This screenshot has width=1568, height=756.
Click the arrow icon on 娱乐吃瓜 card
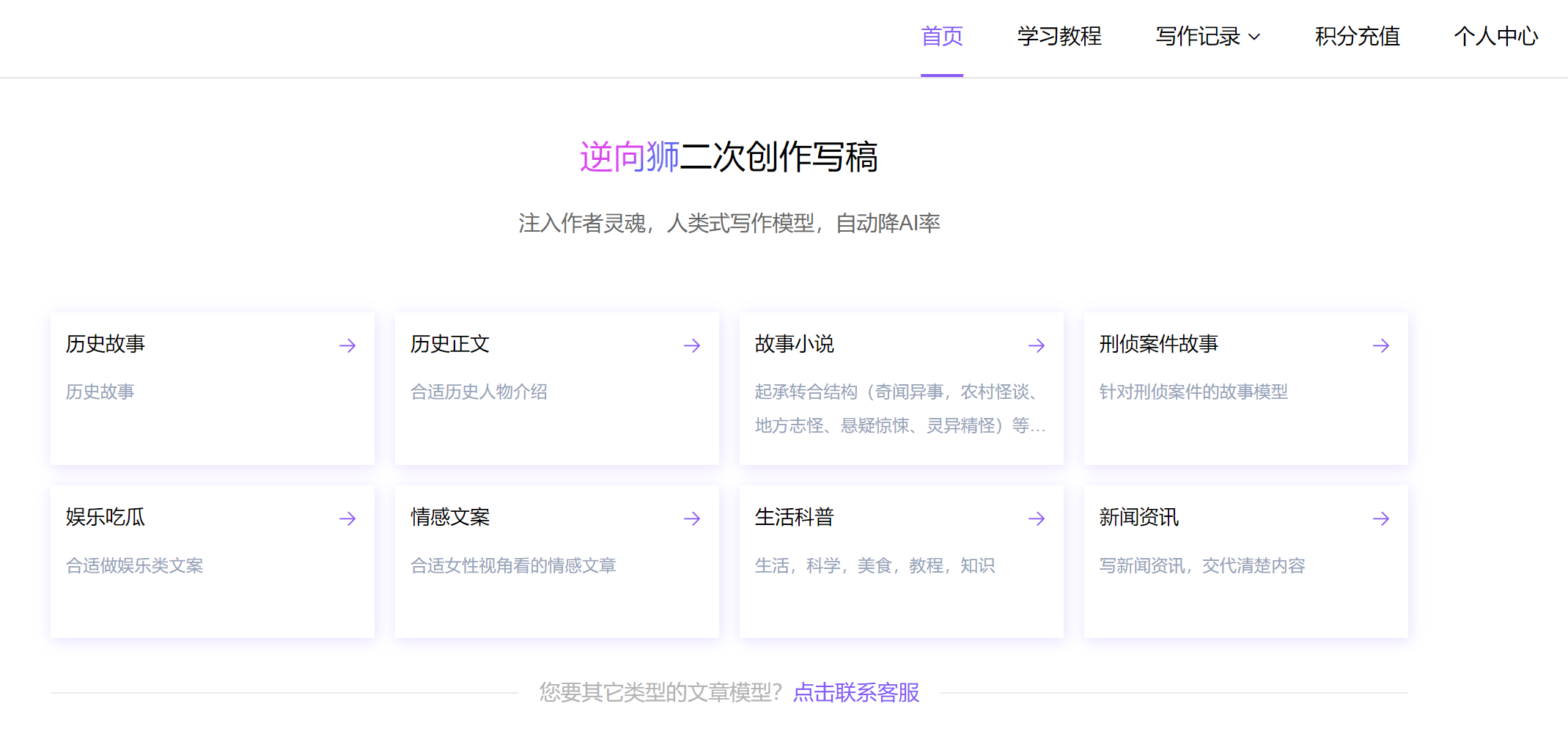pos(347,518)
